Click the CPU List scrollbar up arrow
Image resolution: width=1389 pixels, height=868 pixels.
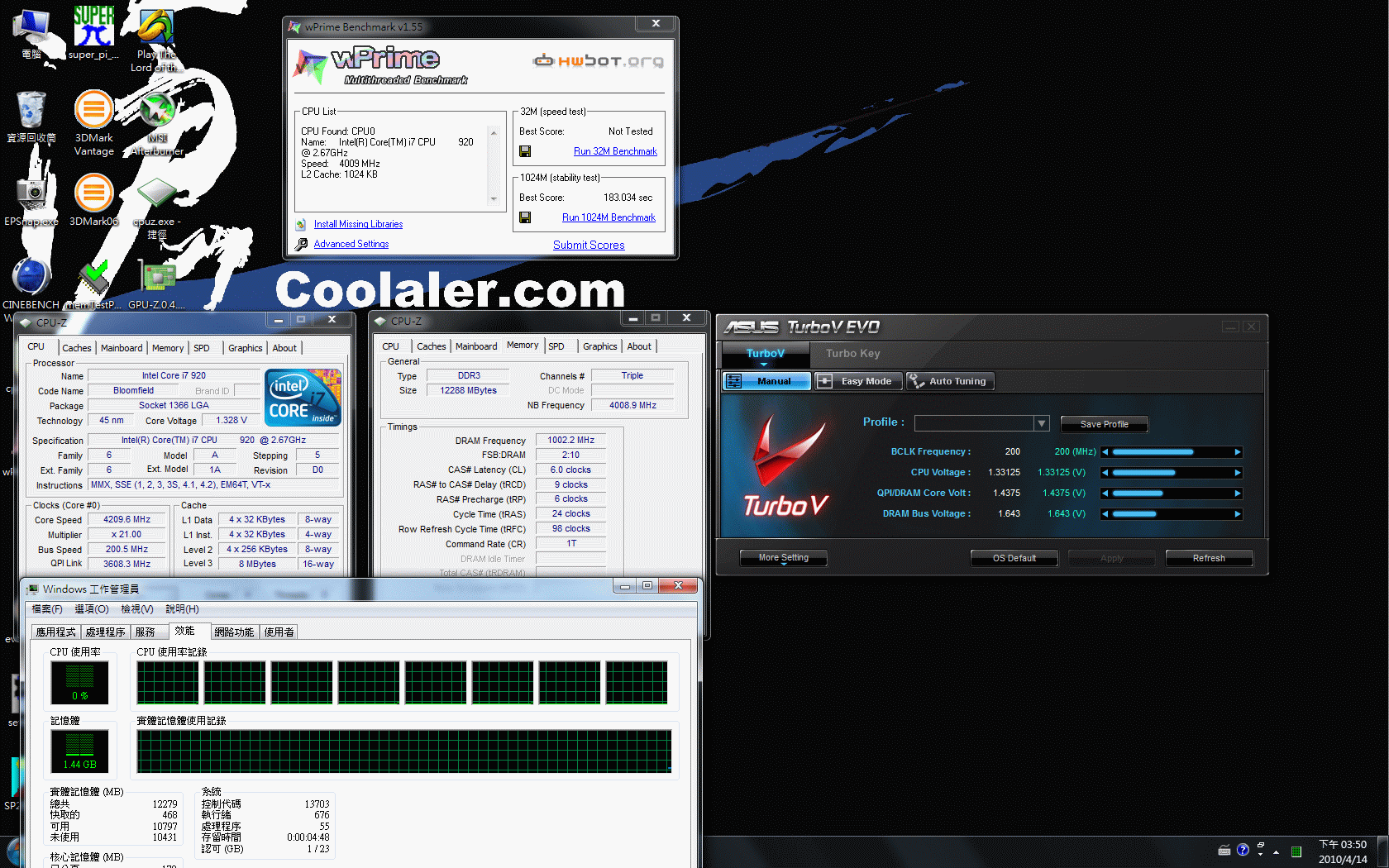pos(494,132)
